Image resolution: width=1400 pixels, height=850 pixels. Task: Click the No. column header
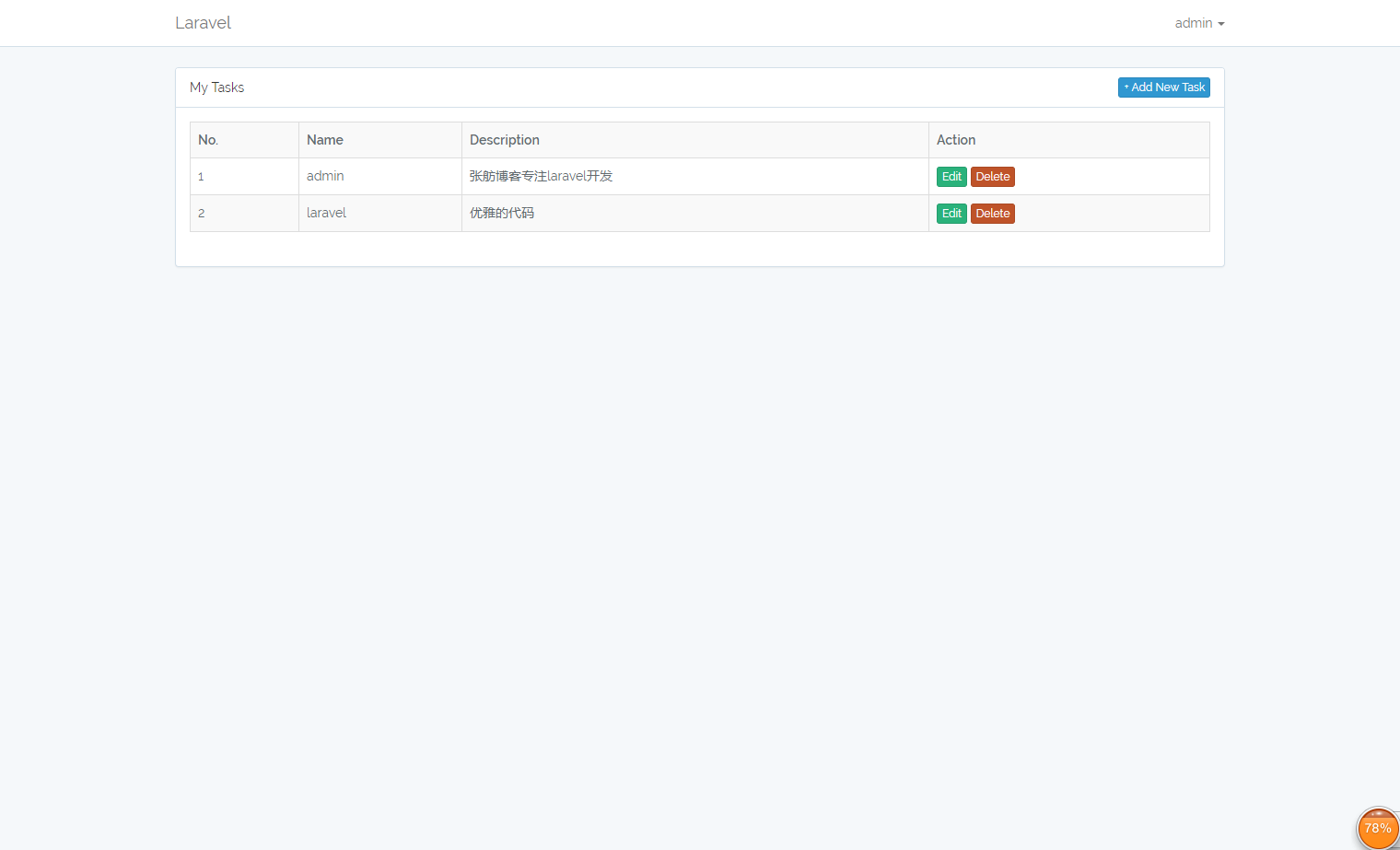pos(208,140)
